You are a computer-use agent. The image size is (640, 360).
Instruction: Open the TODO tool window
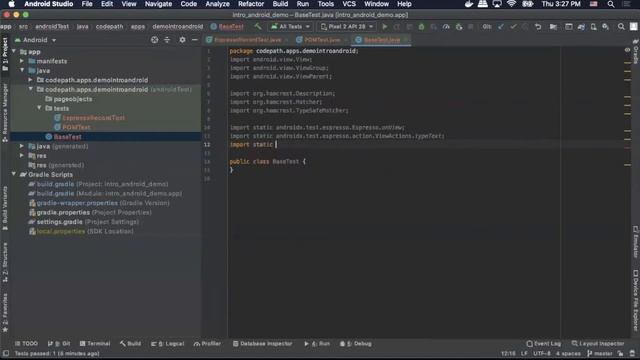26,344
